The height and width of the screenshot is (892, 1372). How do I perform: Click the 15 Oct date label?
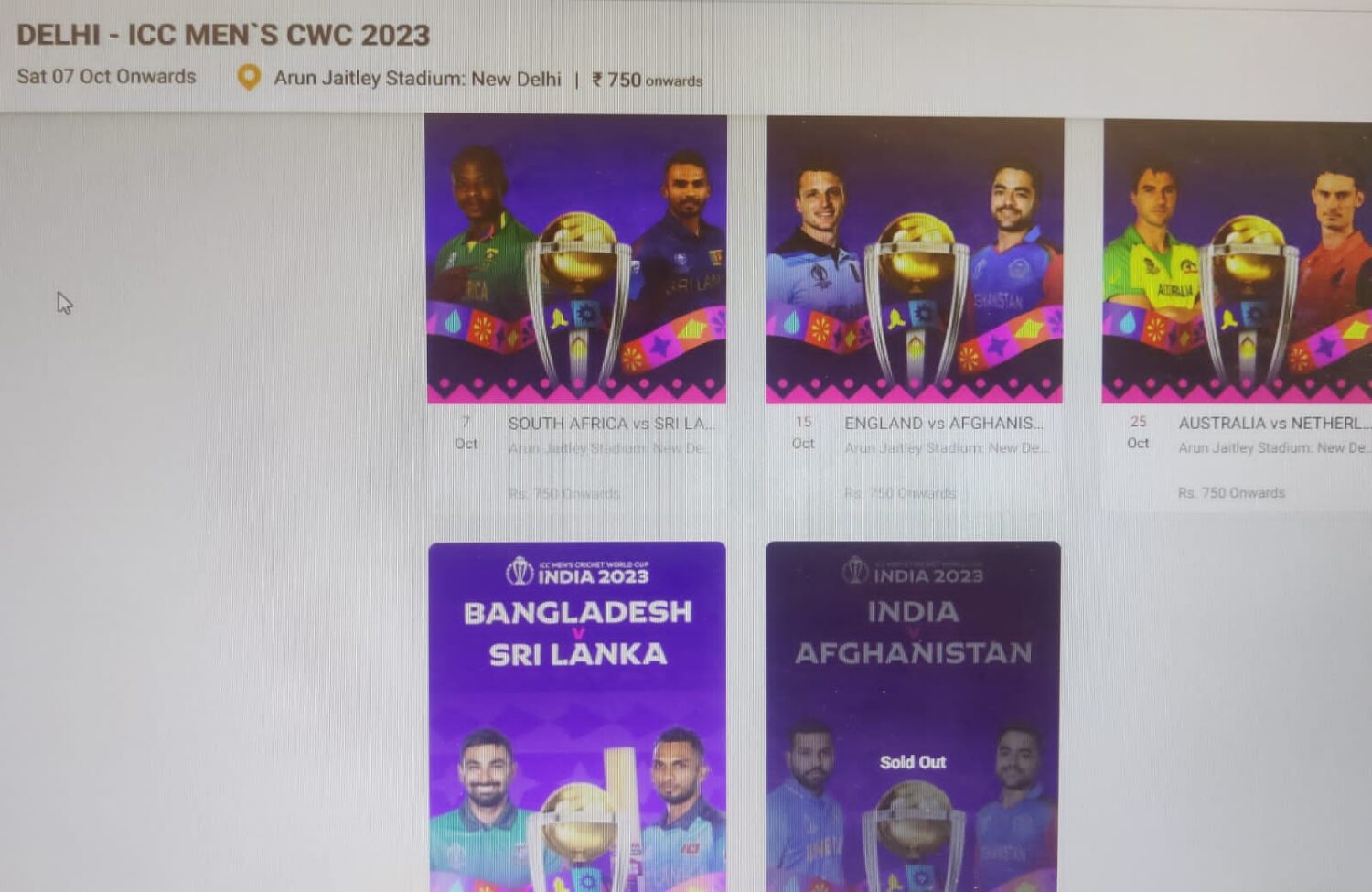coord(803,433)
